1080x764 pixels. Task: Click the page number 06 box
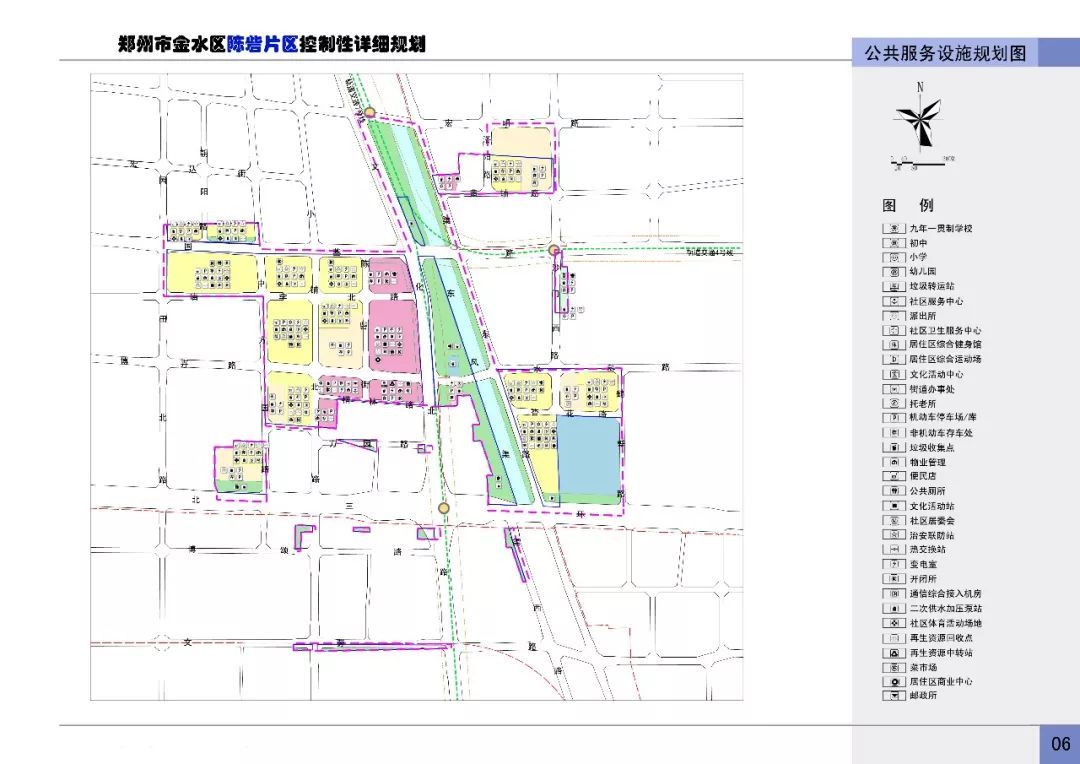1059,744
